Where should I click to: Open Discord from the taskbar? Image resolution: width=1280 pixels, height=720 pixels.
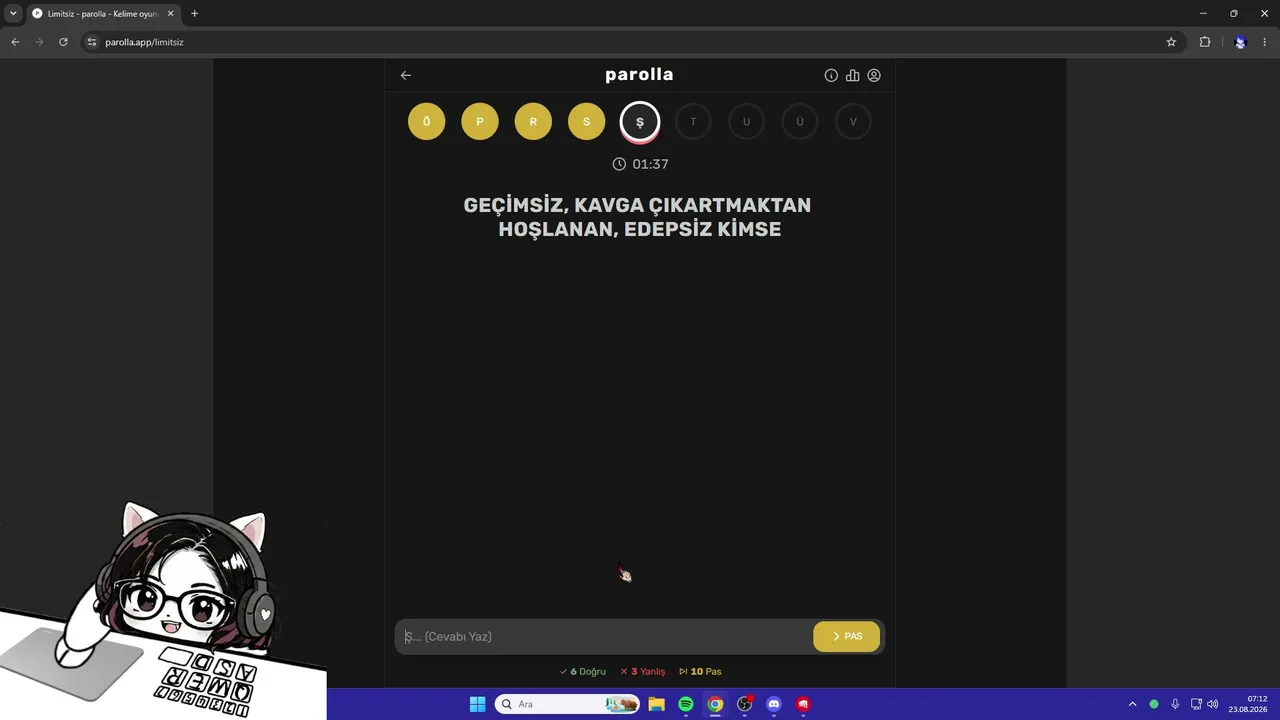(773, 704)
